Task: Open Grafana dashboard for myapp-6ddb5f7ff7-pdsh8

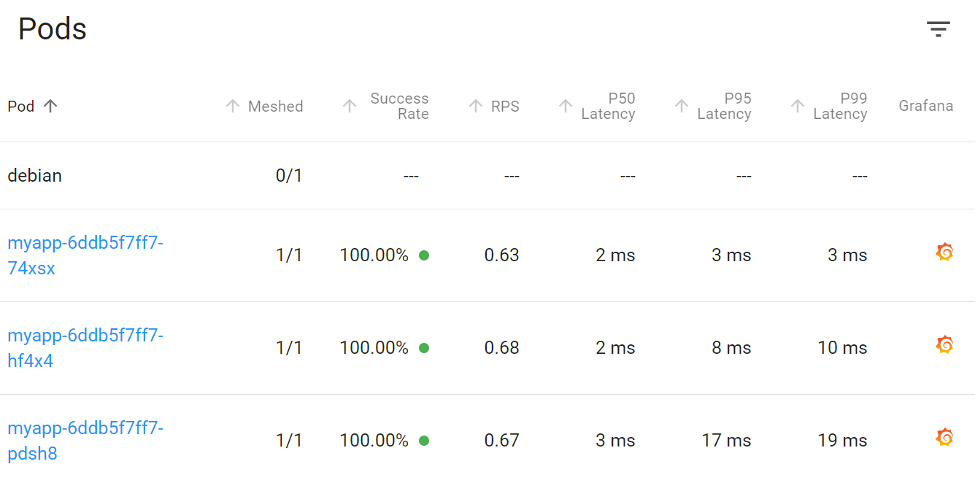Action: click(945, 438)
